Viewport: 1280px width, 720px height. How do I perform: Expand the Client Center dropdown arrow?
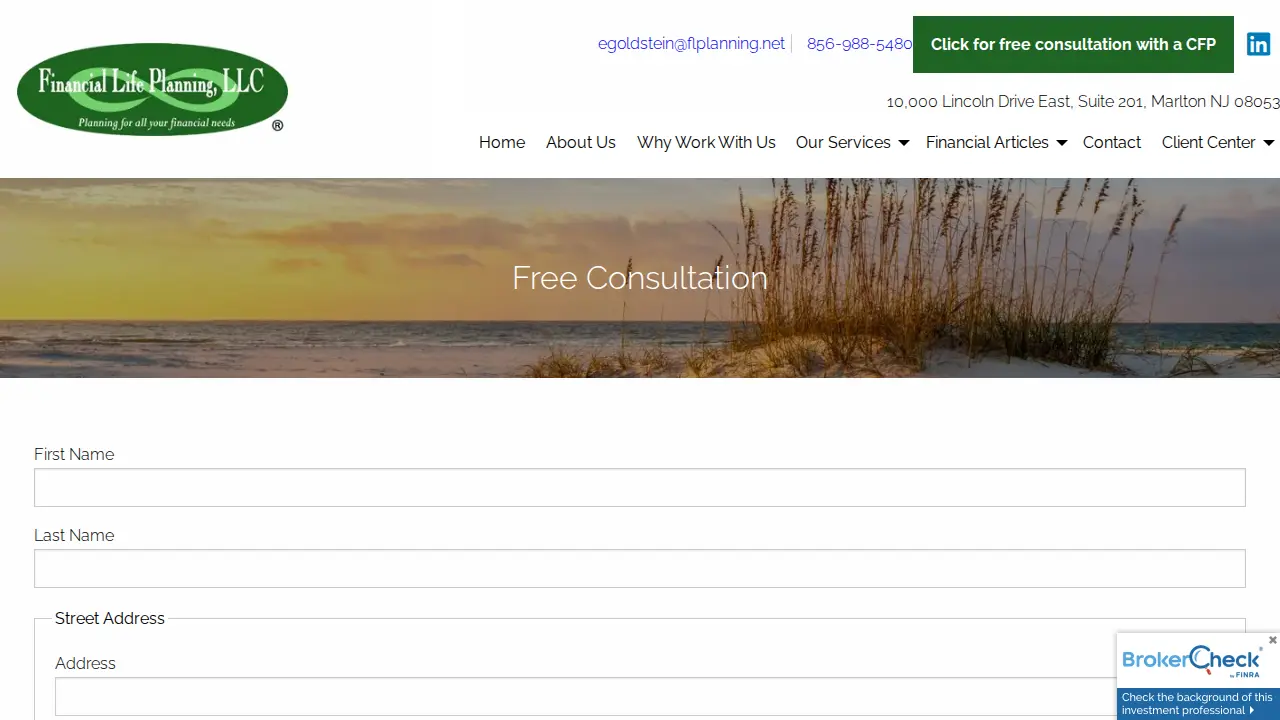click(1268, 143)
